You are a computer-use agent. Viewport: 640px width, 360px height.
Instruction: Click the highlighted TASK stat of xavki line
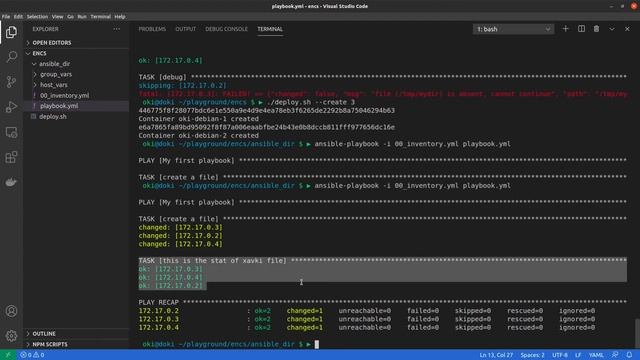click(x=382, y=260)
